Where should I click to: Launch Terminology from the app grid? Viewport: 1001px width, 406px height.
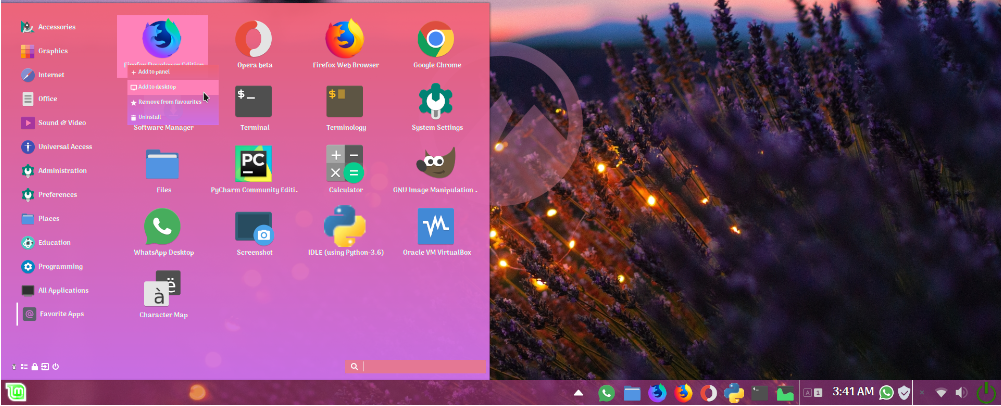click(345, 108)
